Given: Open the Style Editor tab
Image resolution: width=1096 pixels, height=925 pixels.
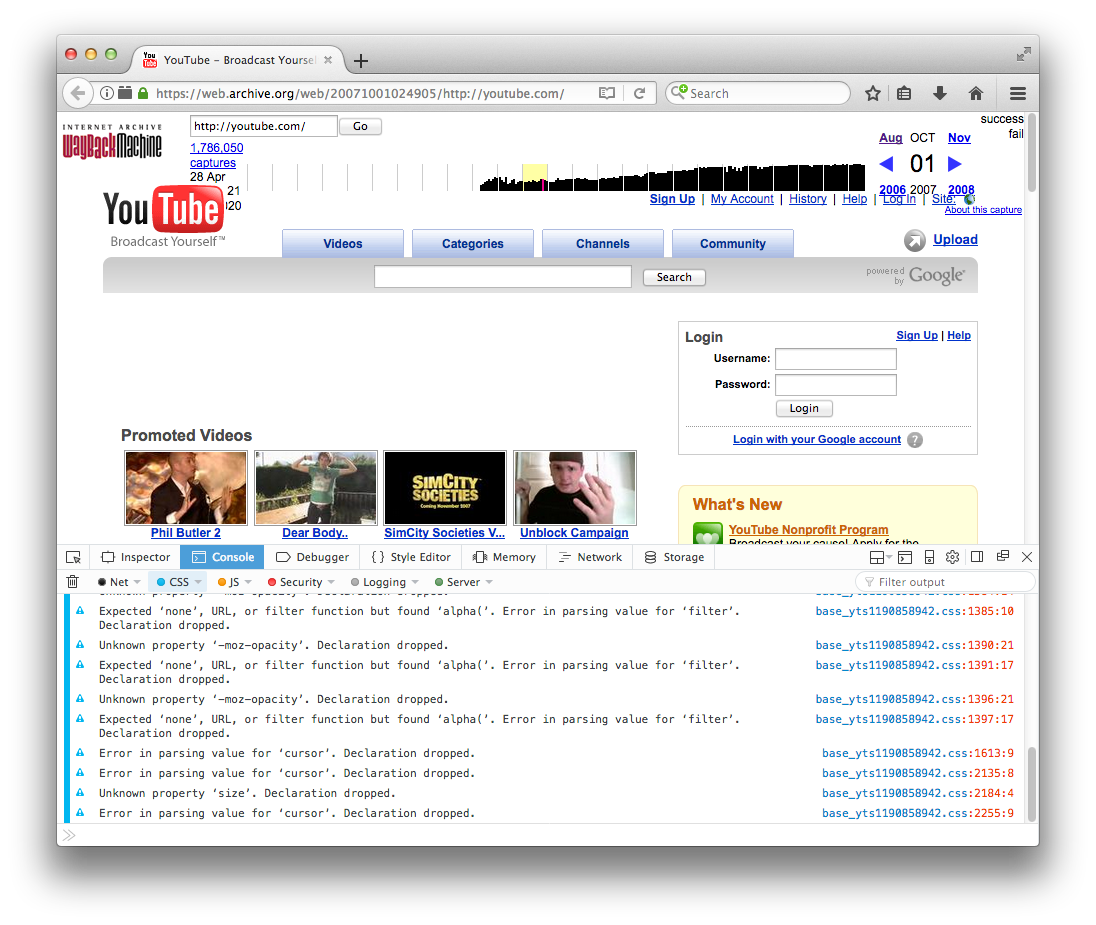Looking at the screenshot, I should (410, 557).
